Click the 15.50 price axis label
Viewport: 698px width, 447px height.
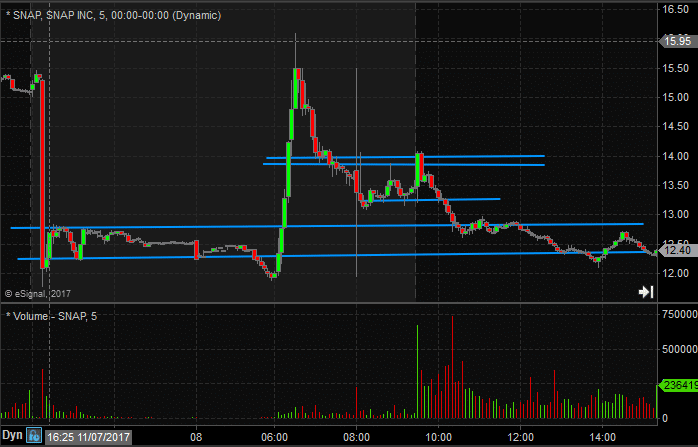pos(676,68)
